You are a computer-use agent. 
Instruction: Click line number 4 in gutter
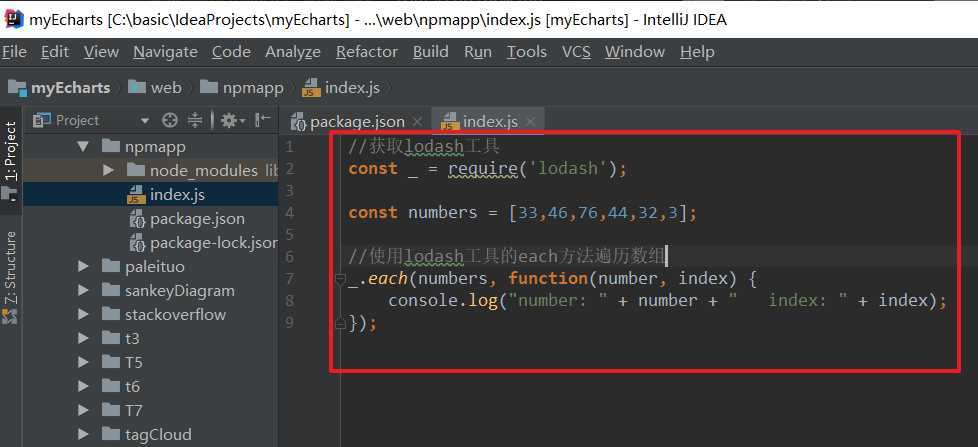pyautogui.click(x=289, y=213)
